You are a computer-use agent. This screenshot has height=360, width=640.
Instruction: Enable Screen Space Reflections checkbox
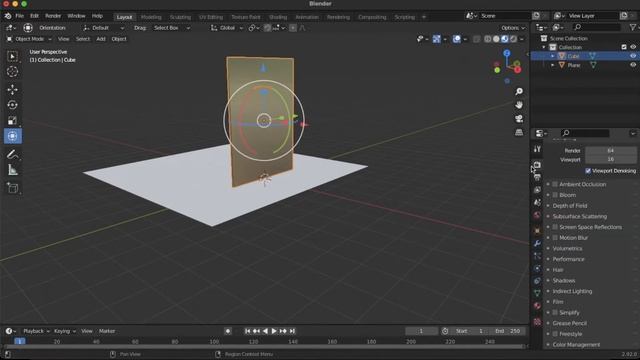555,227
